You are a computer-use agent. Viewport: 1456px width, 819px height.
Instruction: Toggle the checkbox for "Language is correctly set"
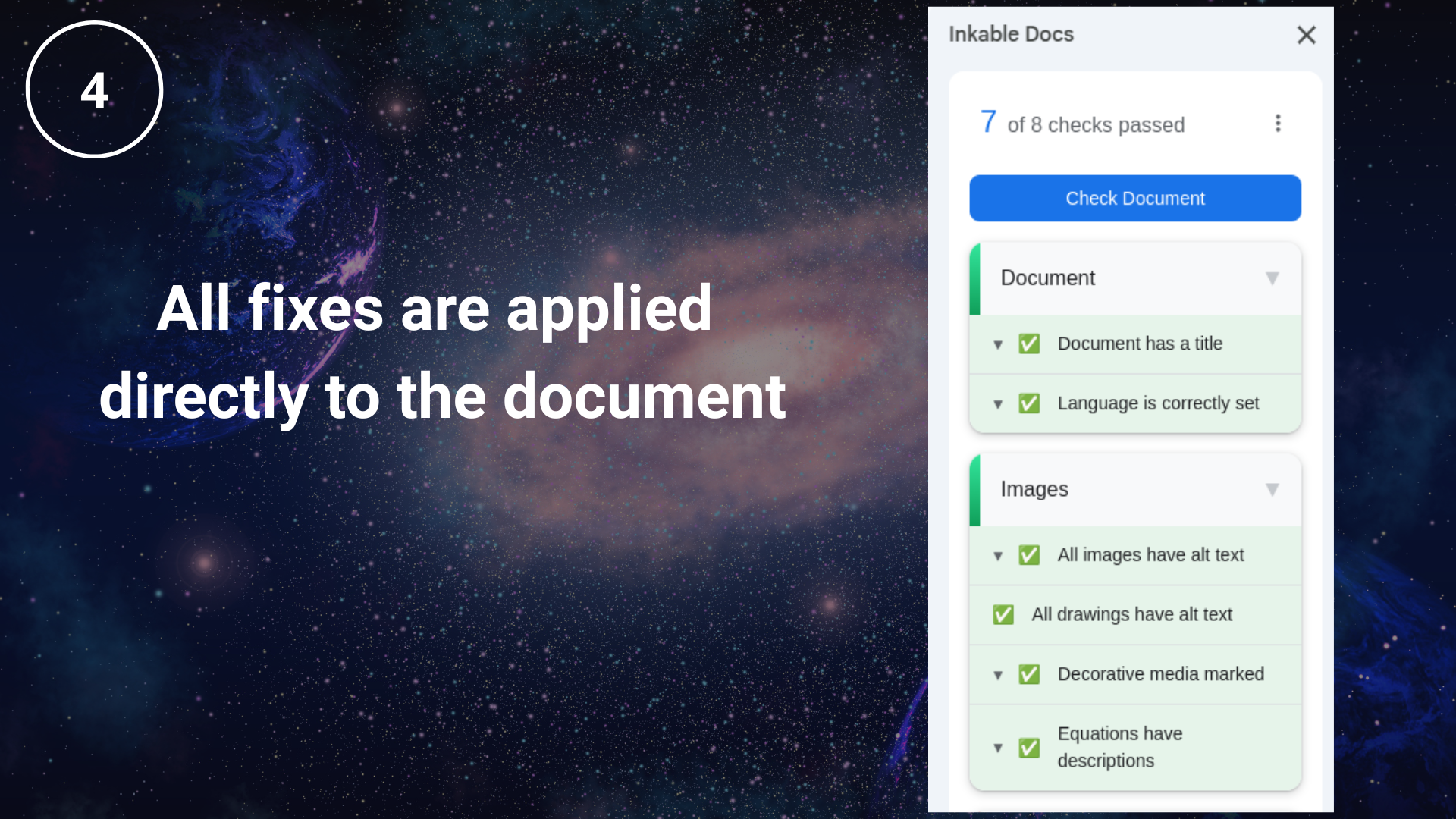[x=1029, y=403]
